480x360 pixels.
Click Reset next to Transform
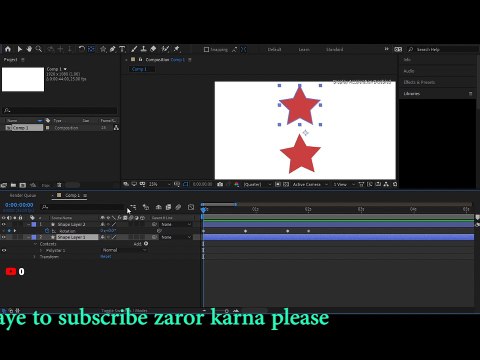pos(106,257)
